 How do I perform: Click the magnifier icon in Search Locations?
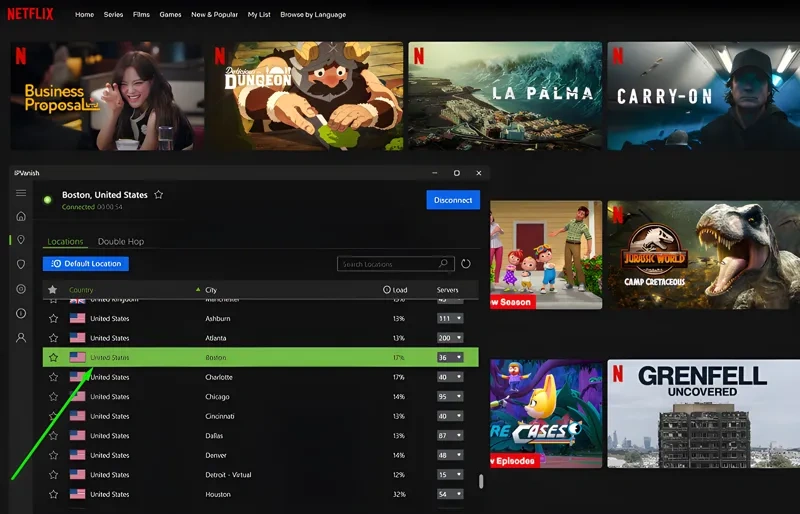tap(444, 264)
